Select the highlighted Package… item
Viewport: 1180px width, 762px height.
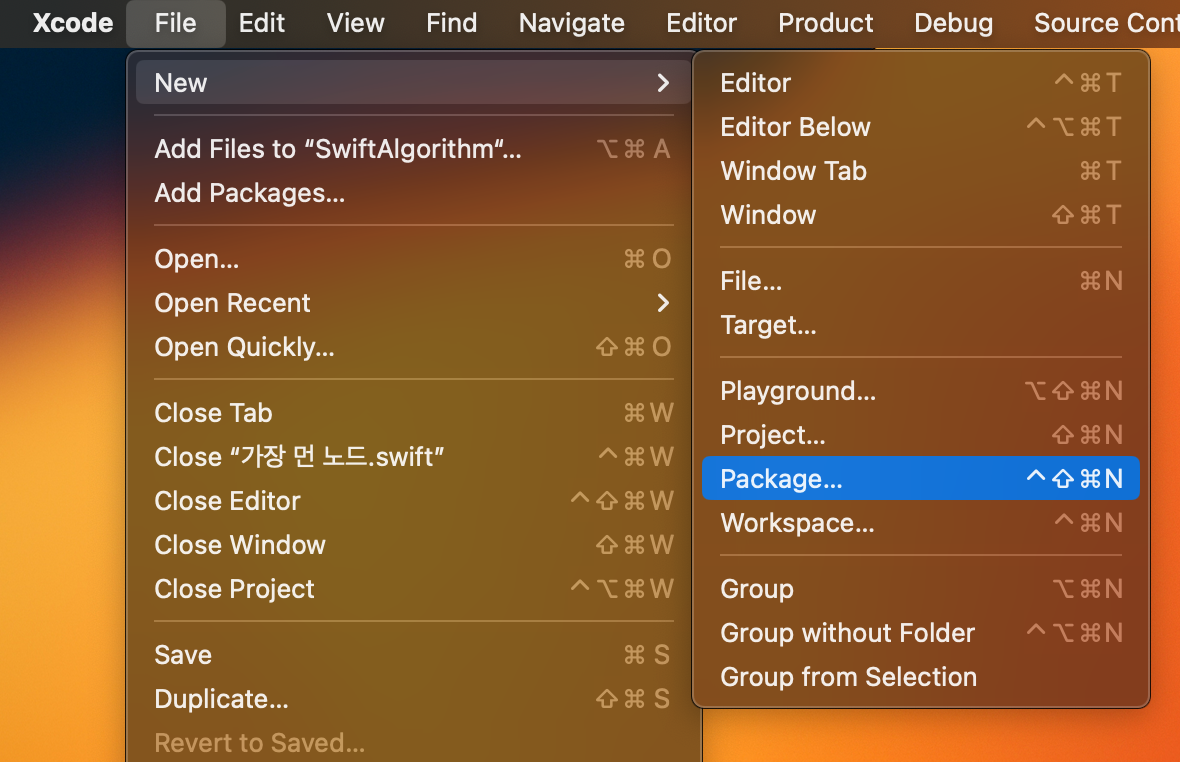coord(921,478)
